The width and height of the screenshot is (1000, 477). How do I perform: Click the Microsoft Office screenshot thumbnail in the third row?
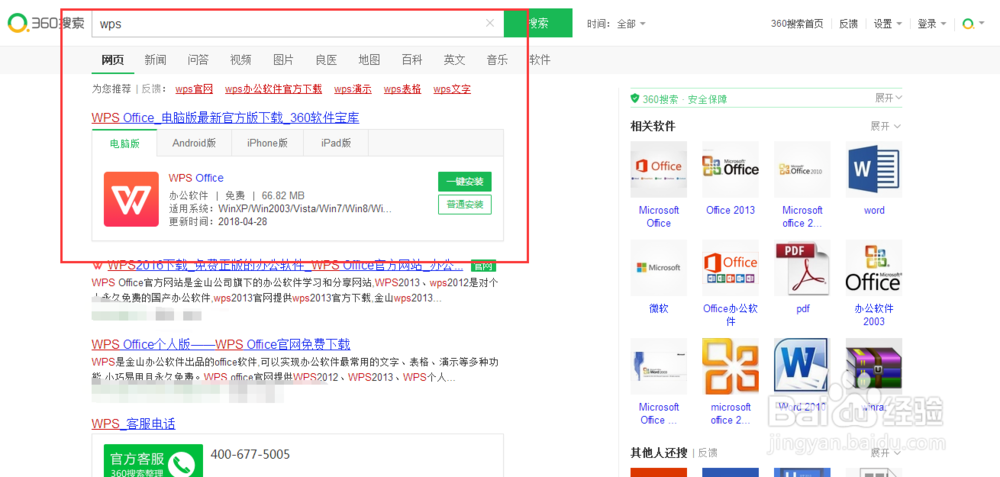coord(659,366)
